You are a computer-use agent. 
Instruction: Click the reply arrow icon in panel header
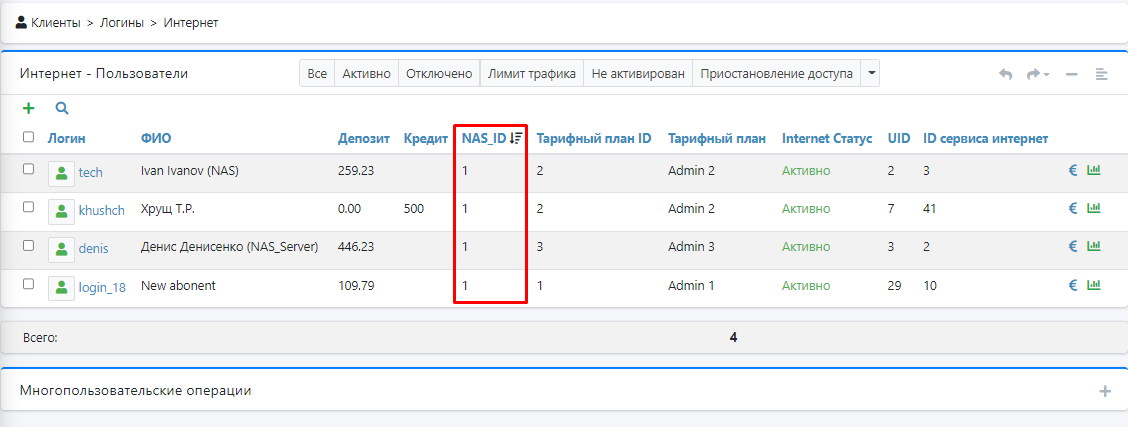click(1006, 74)
